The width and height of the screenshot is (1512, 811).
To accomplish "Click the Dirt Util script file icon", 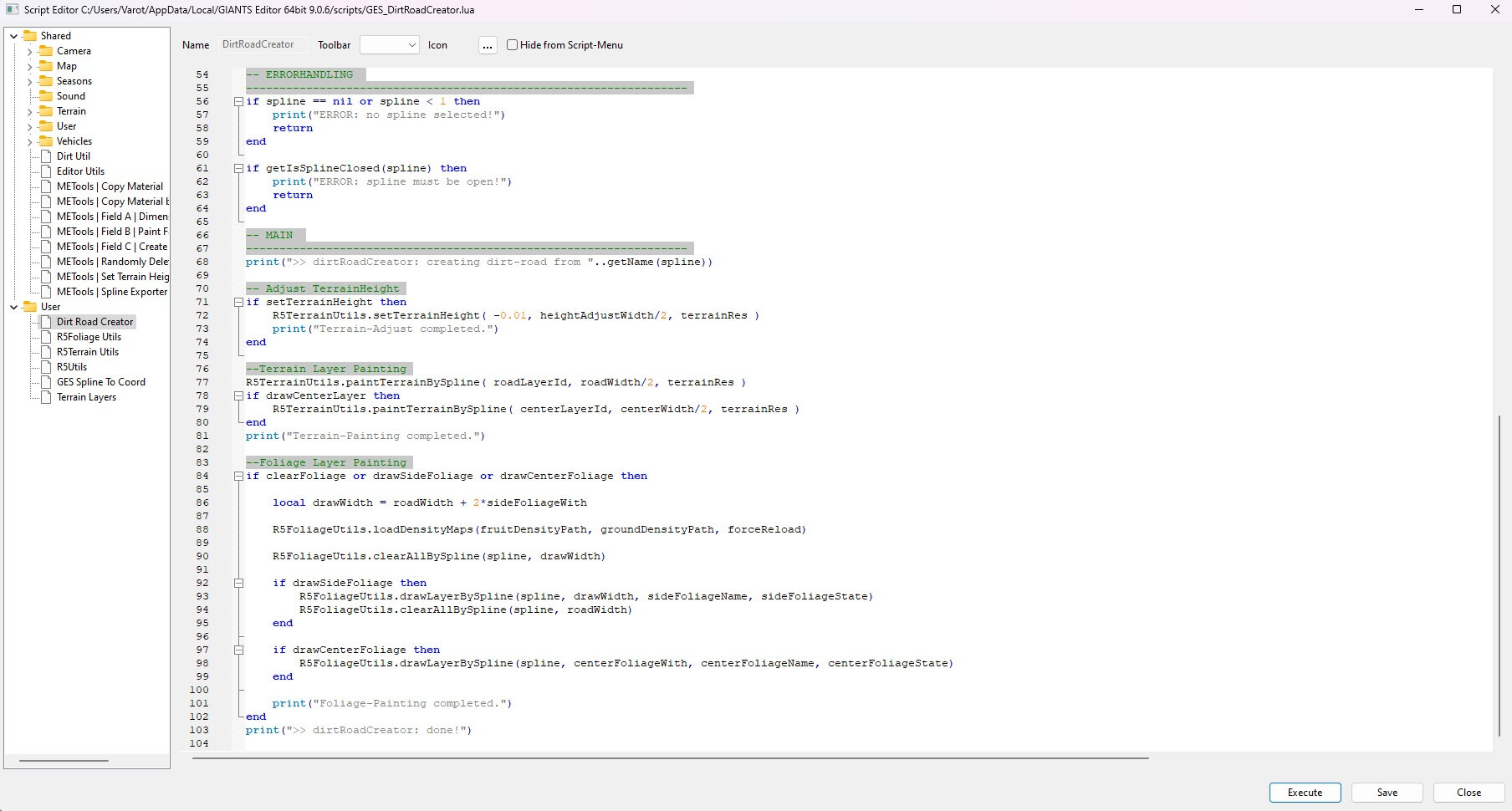I will point(46,156).
